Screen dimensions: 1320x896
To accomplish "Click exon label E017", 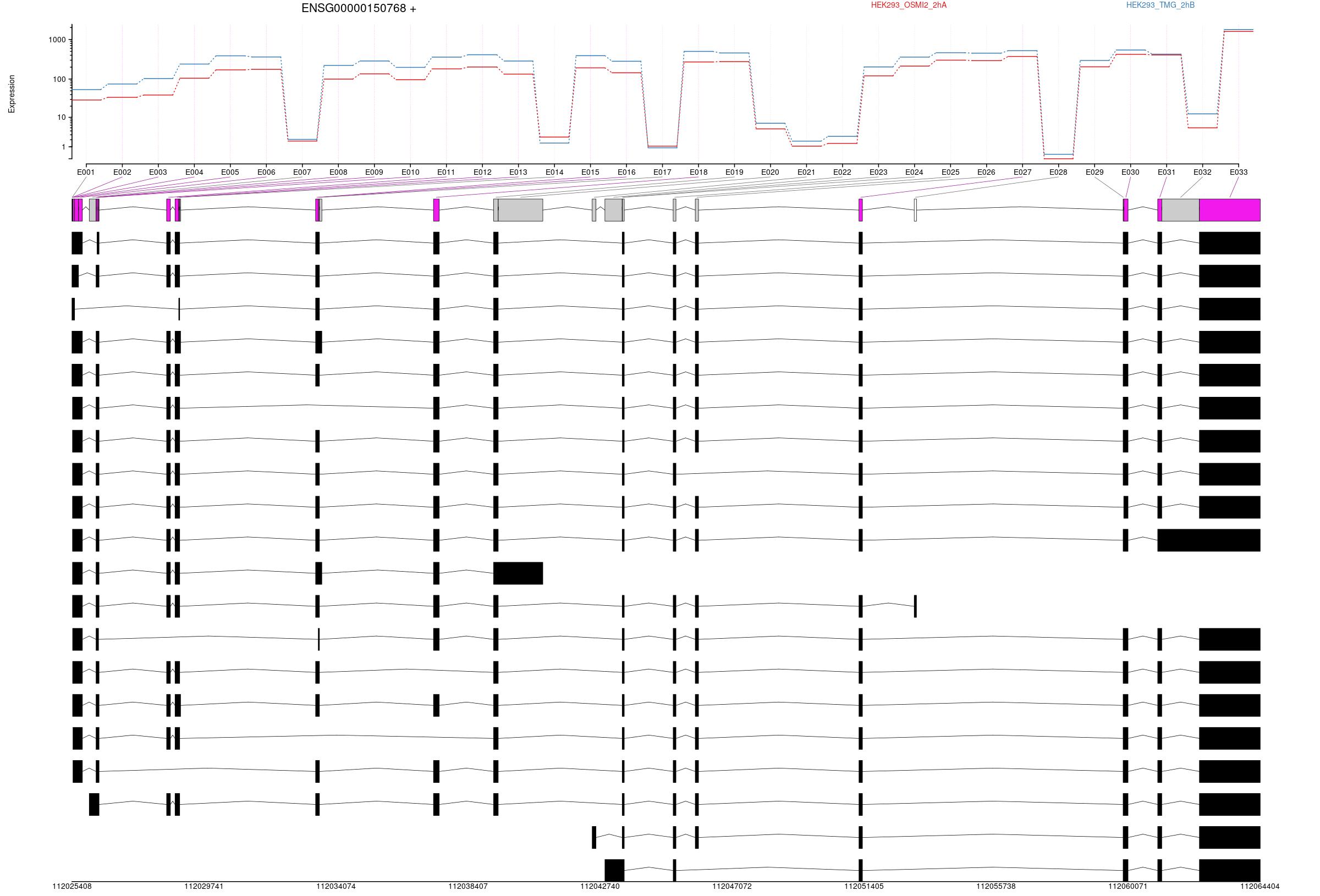I will point(663,172).
